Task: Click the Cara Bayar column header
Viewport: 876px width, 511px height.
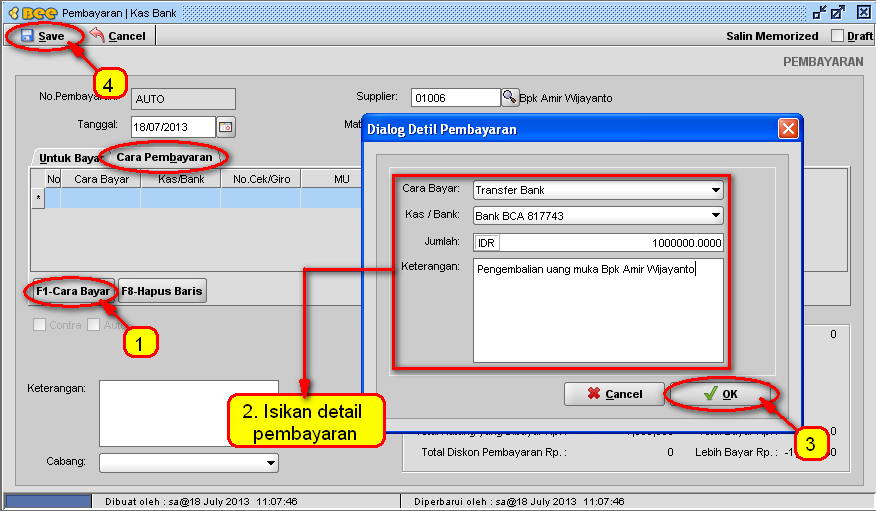Action: tap(101, 179)
